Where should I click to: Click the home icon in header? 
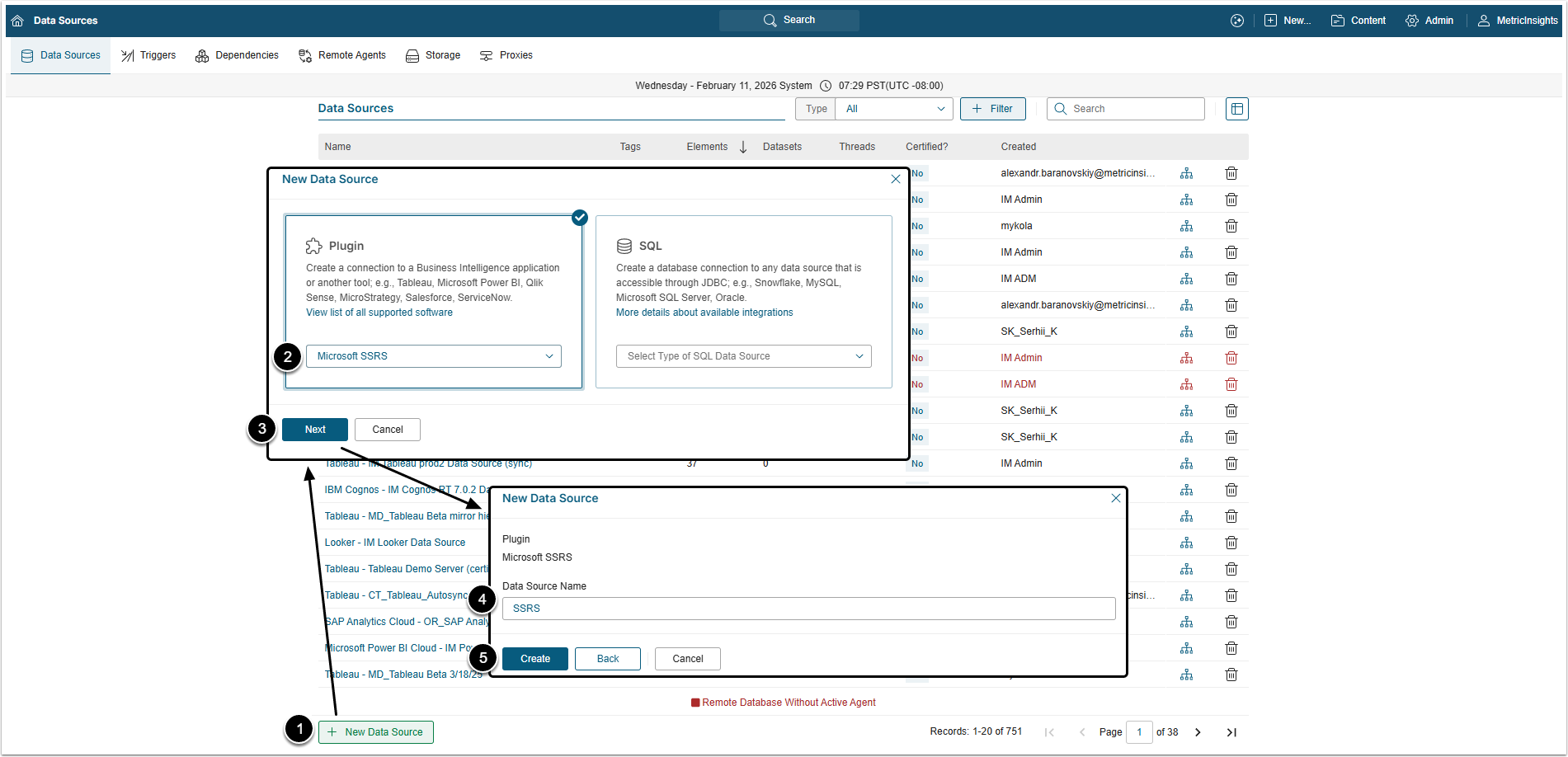[x=17, y=21]
